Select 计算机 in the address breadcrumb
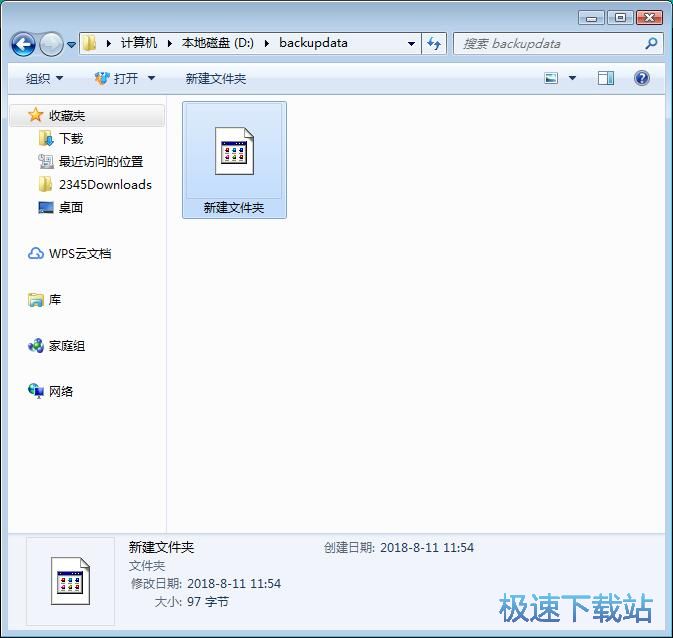 139,43
